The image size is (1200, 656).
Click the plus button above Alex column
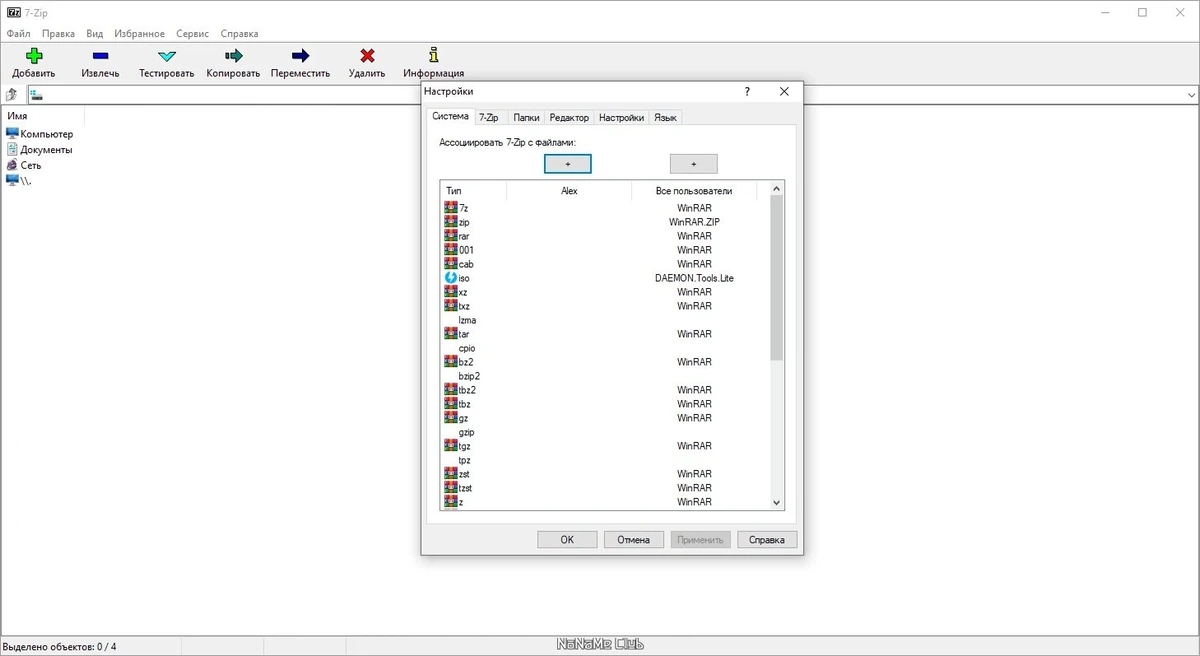coord(568,164)
